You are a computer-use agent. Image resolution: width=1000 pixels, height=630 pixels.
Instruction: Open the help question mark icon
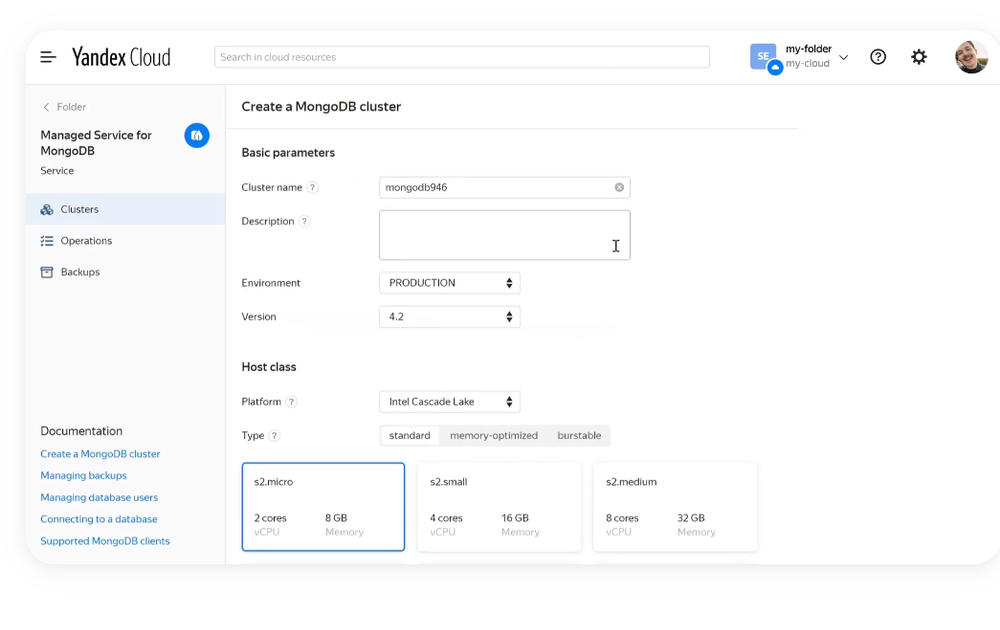[878, 57]
